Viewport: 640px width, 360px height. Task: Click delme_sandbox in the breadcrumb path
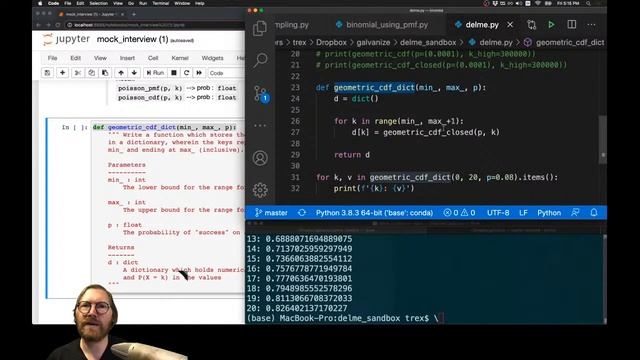pyautogui.click(x=428, y=42)
